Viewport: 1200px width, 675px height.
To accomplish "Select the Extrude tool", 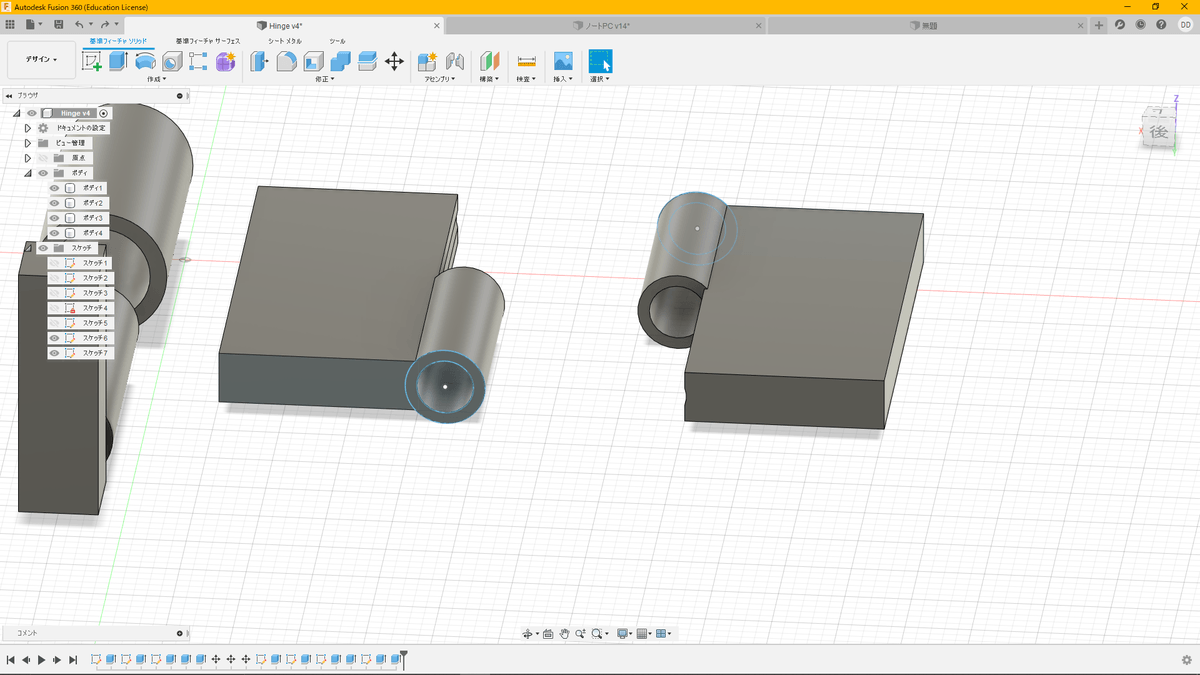I will click(118, 61).
